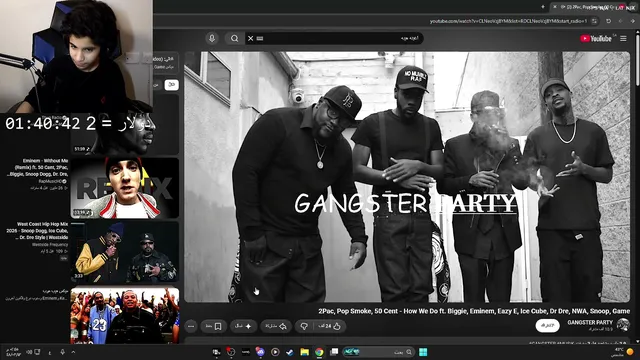The width and height of the screenshot is (640, 360).
Task: Save video with the bookmark button
Action: (x=213, y=326)
